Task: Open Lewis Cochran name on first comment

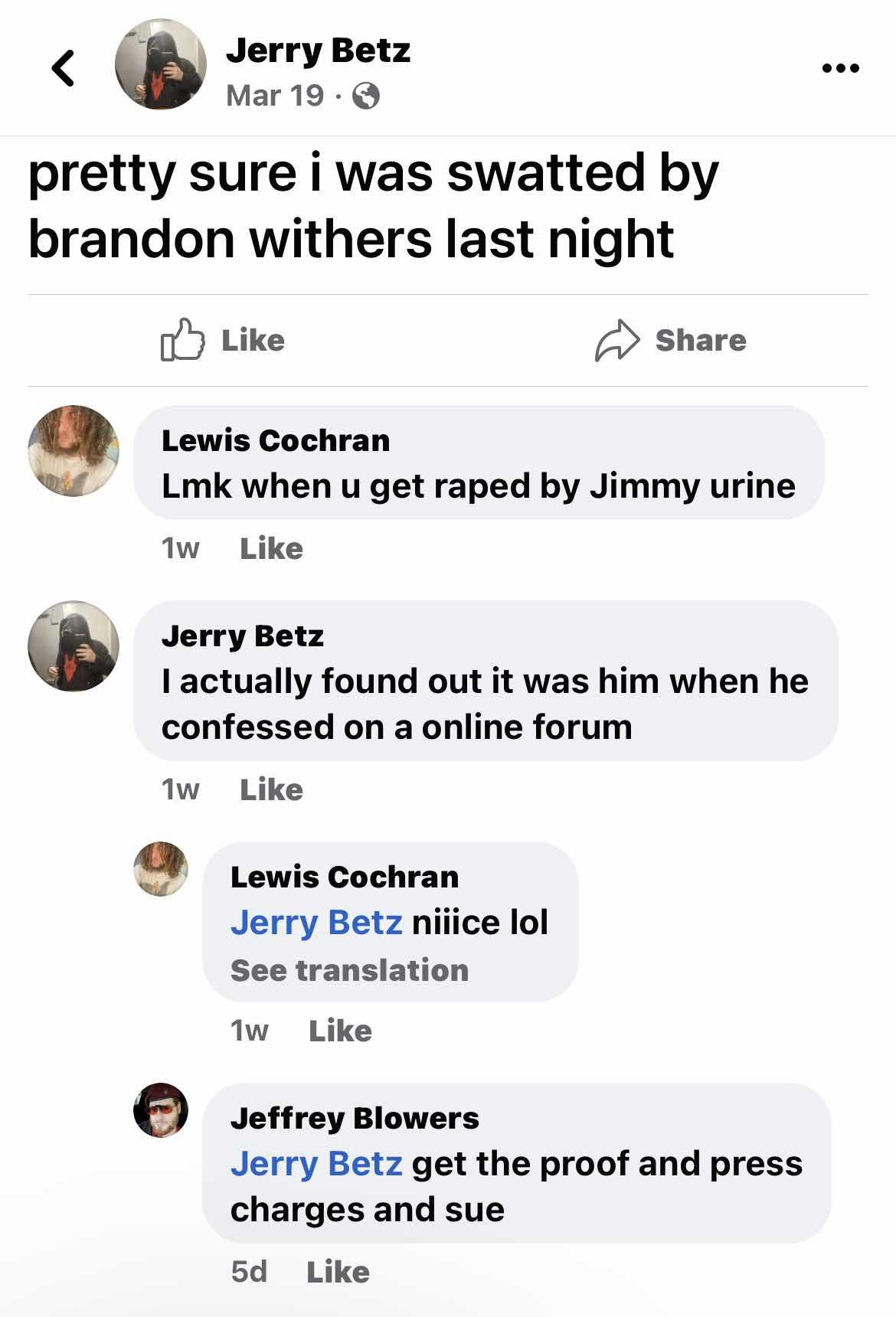Action: tap(276, 440)
